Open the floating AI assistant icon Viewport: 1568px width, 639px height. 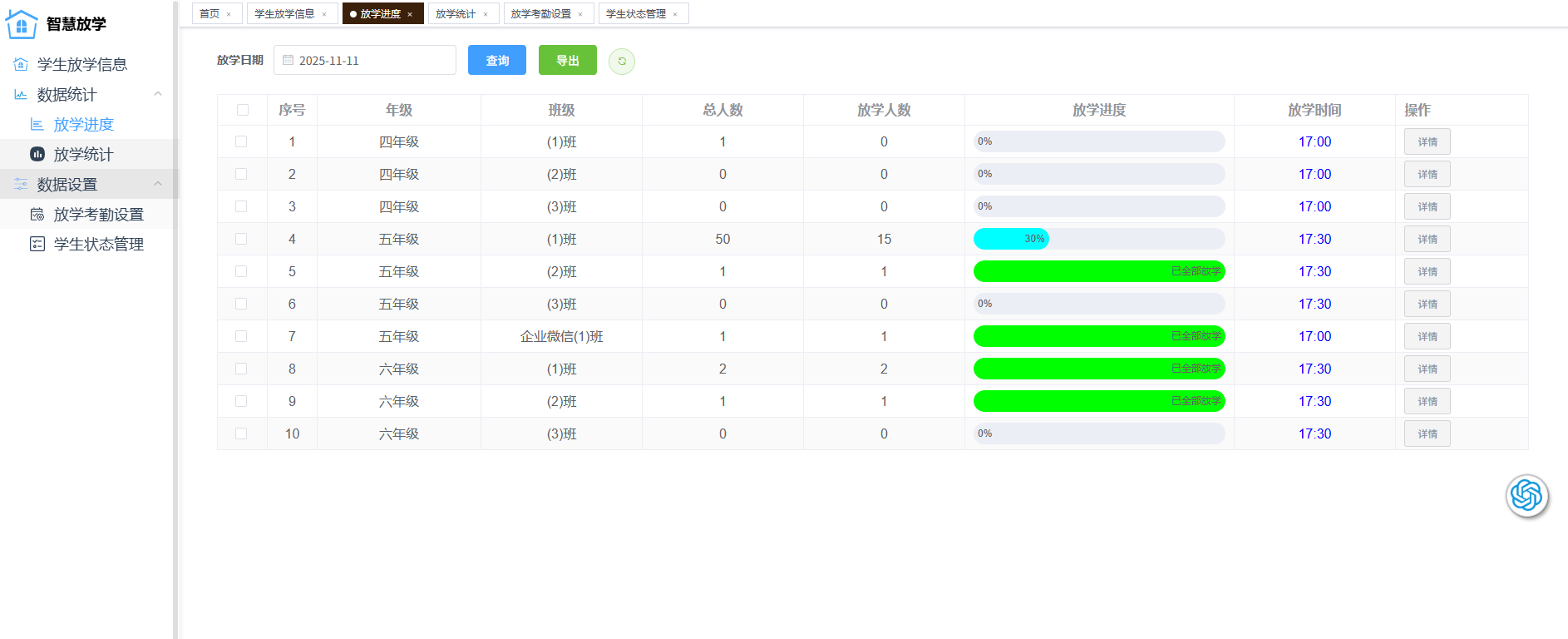(1526, 496)
